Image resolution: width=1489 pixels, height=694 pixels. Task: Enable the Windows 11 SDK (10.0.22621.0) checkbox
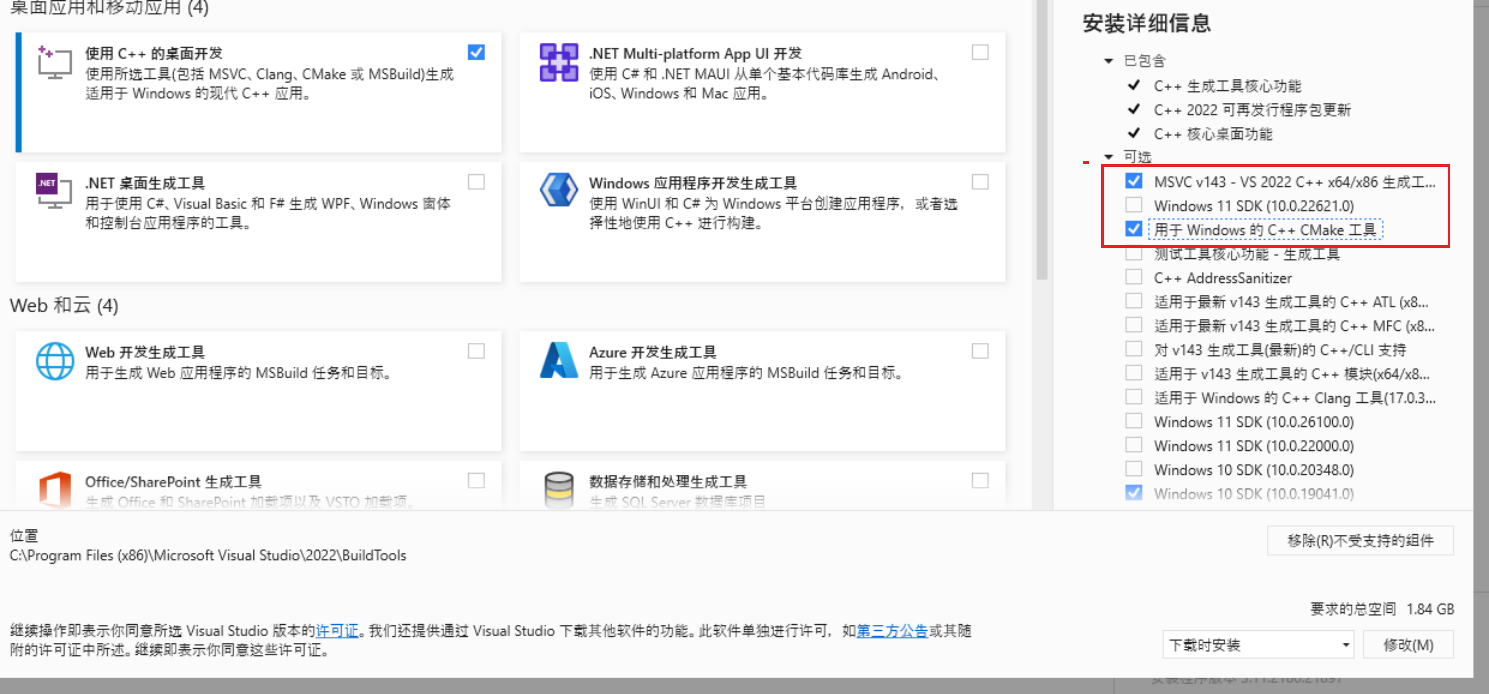(x=1133, y=206)
